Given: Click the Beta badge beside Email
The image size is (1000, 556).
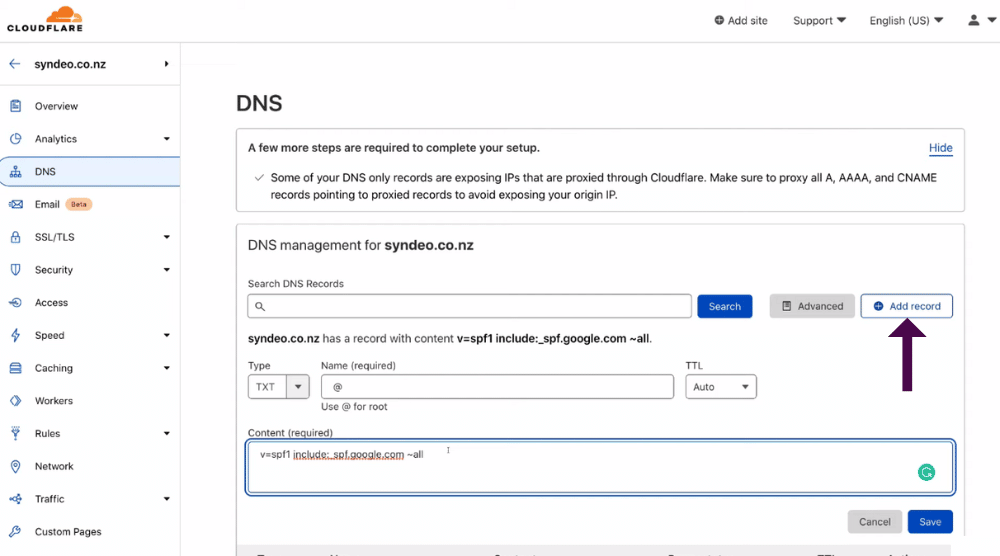Looking at the screenshot, I should pos(78,204).
